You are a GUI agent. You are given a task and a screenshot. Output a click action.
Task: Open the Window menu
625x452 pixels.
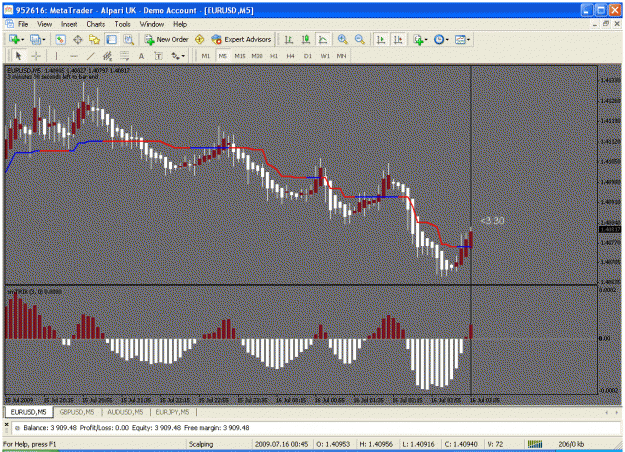pyautogui.click(x=152, y=24)
